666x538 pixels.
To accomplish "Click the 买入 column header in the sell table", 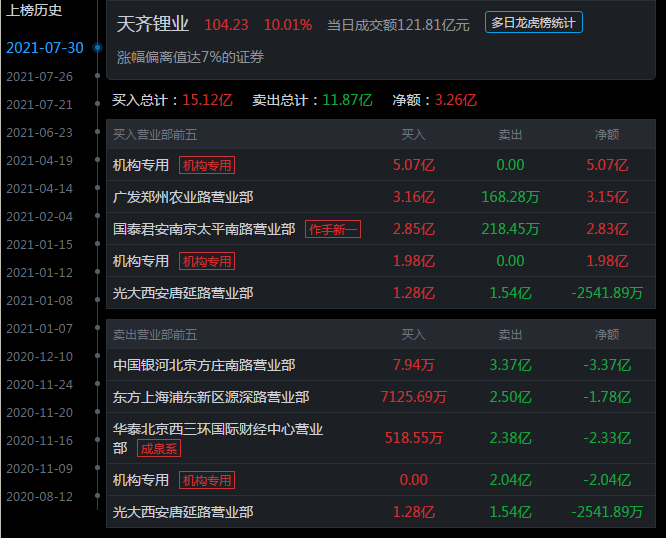I will 413,335.
